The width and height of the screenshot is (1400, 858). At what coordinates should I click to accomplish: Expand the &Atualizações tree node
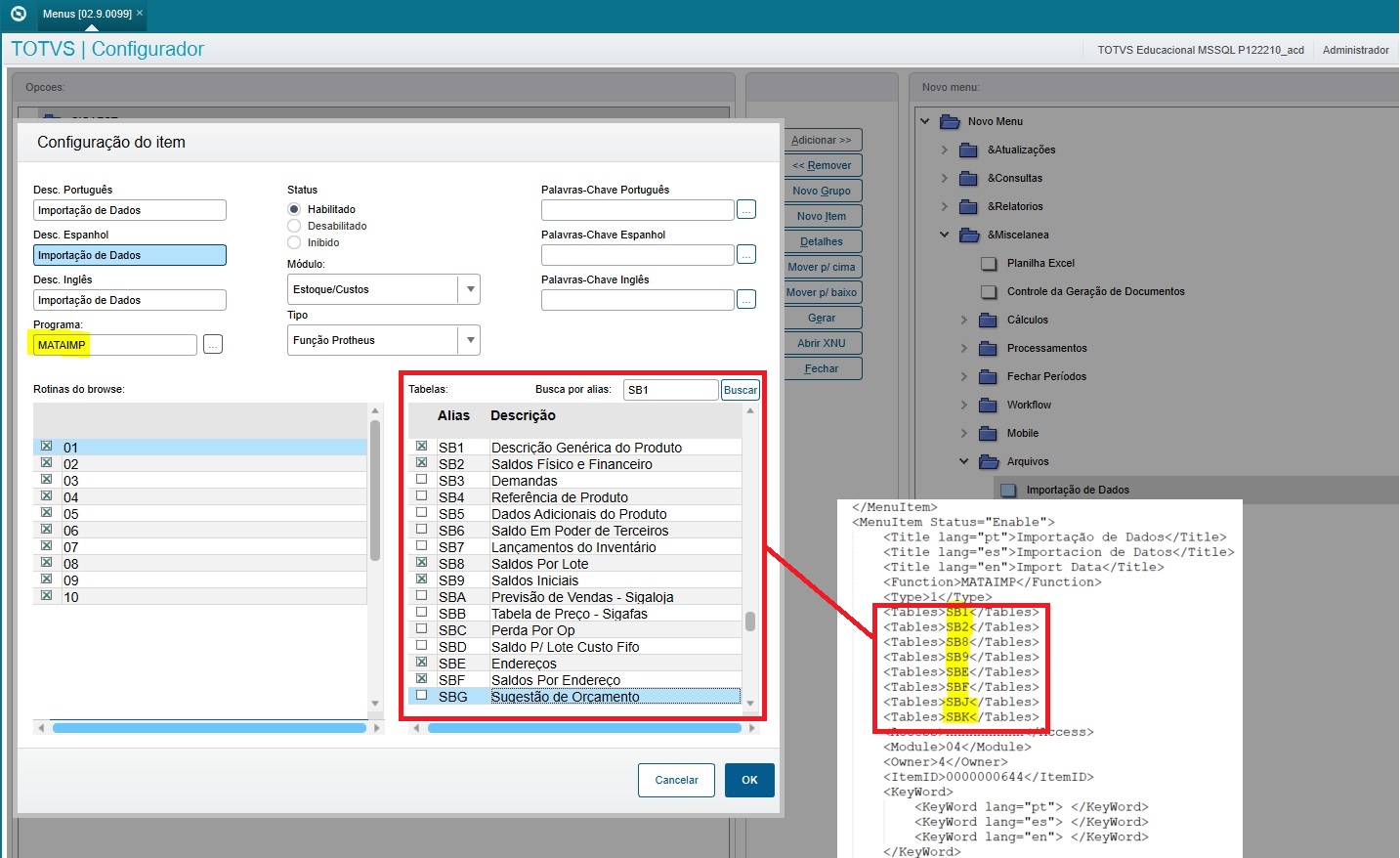coord(944,150)
